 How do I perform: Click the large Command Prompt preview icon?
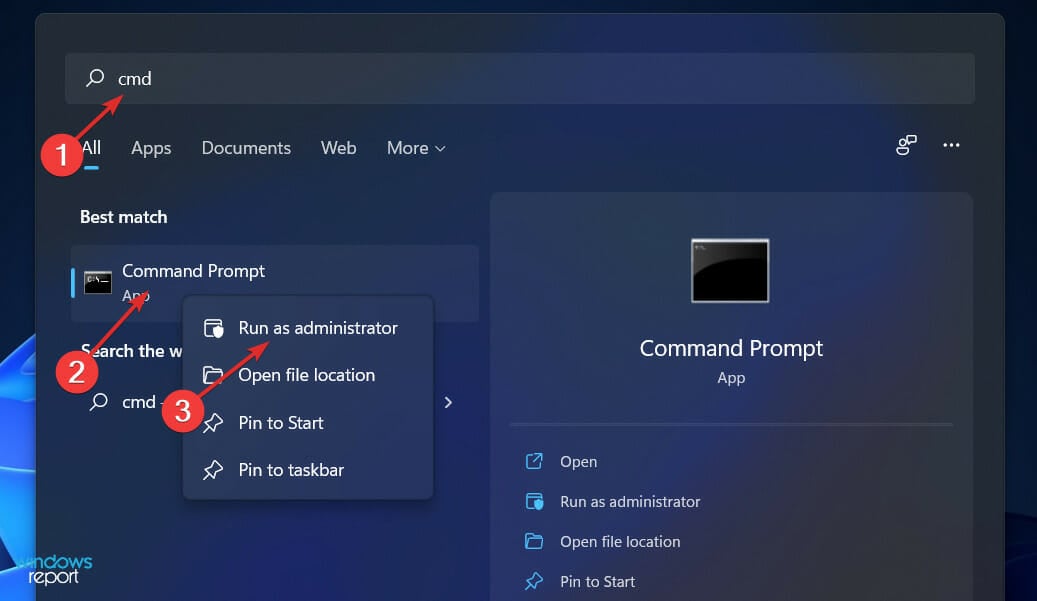click(x=730, y=270)
